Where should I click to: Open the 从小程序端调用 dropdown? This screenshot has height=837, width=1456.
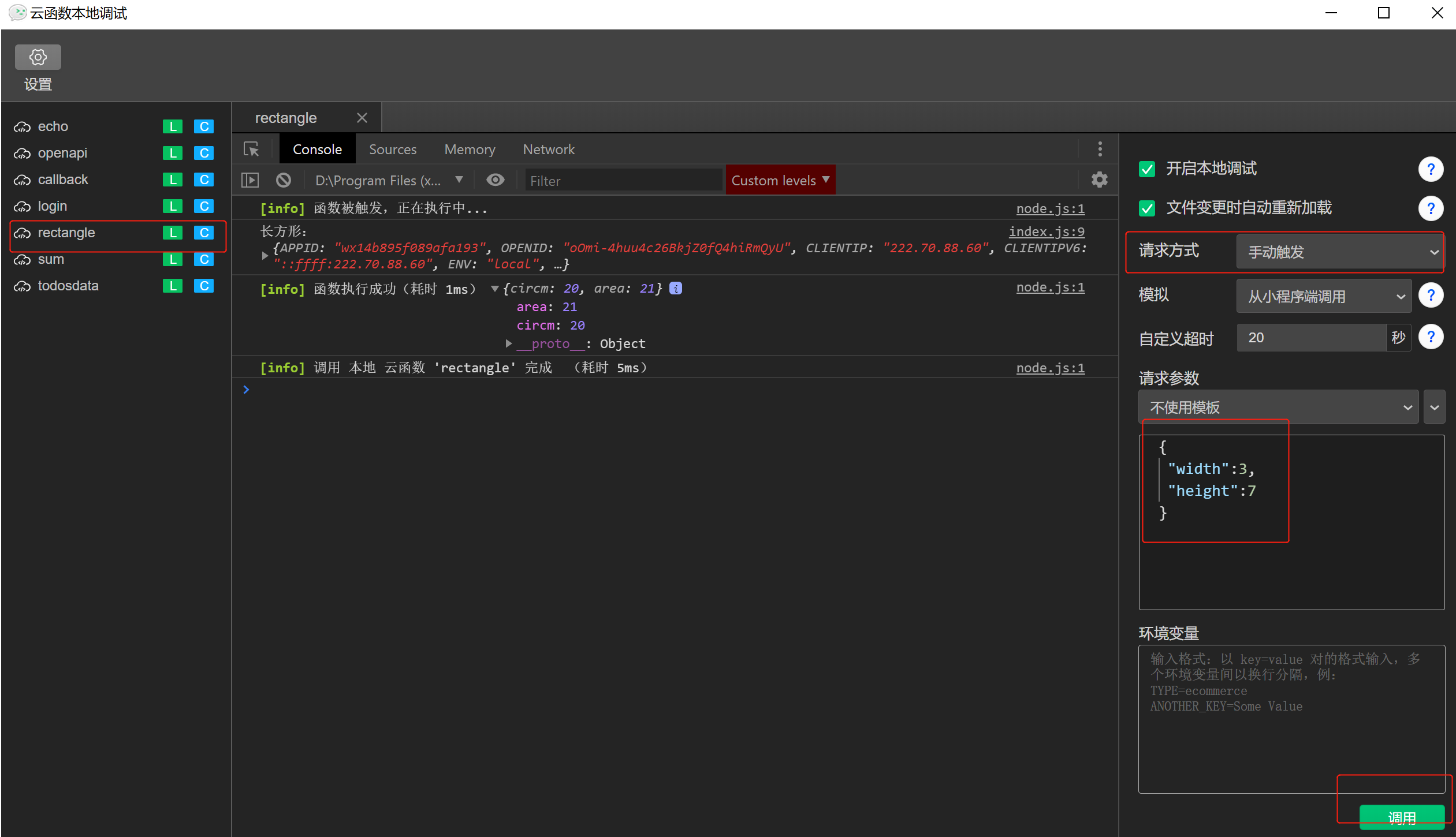pos(1323,296)
